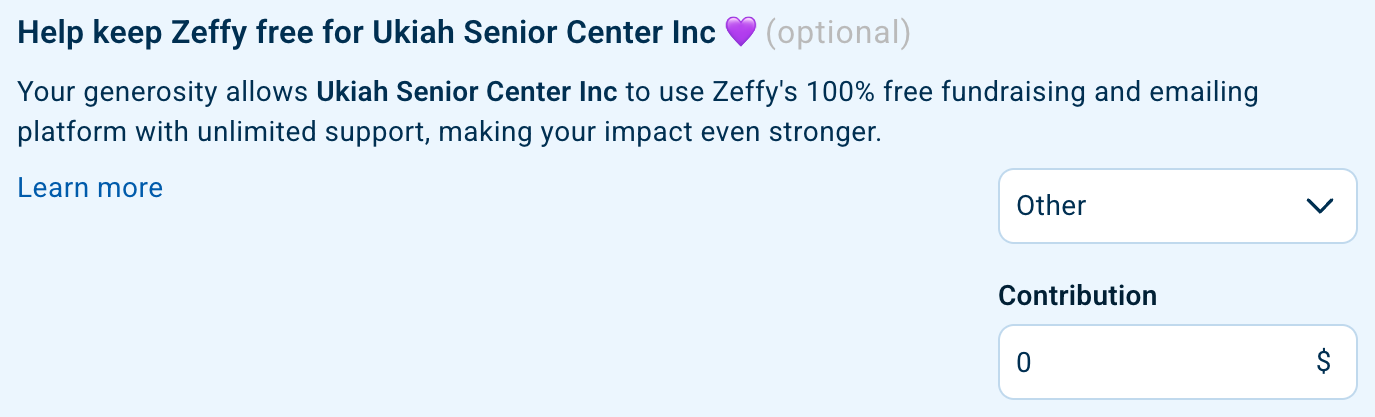
Task: Click the purple heart emoji
Action: pyautogui.click(x=740, y=33)
